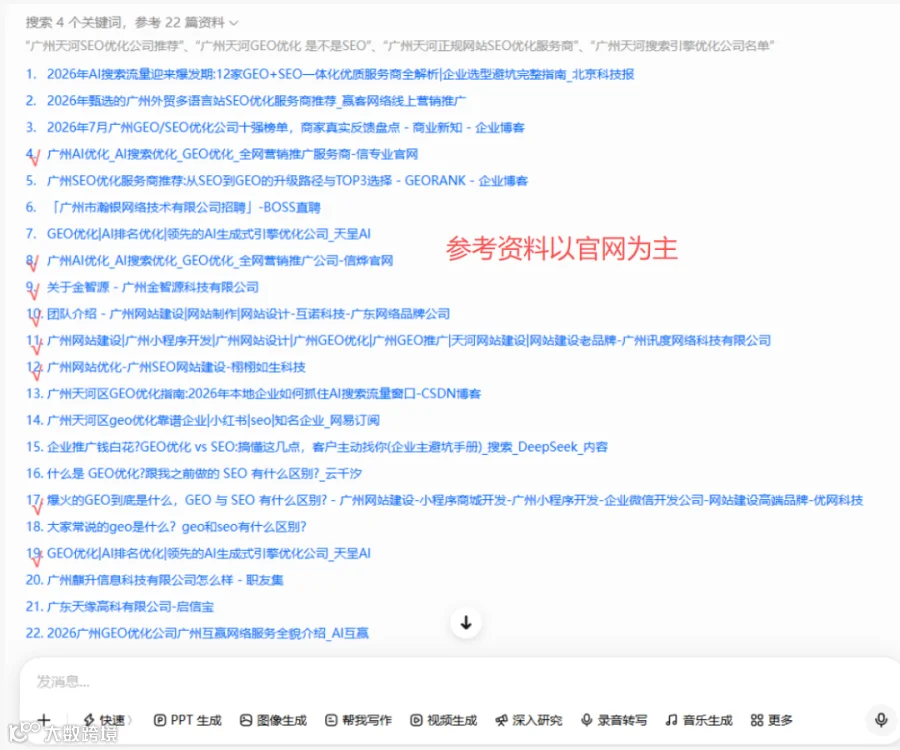Viewport: 900px width, 750px height.
Task: Open reference 12 栩栩如生科技 link
Action: coord(176,367)
